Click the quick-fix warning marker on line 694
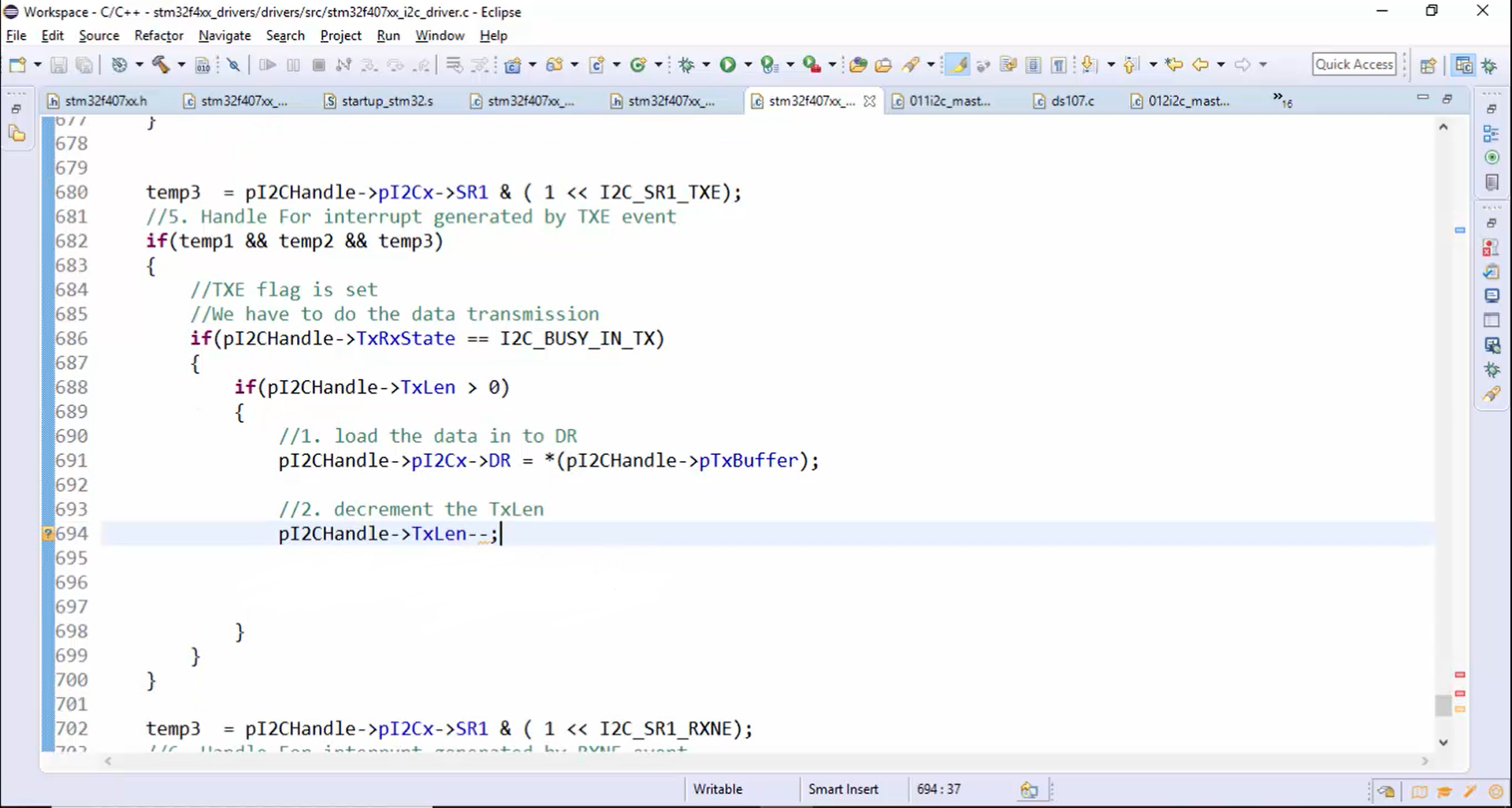1512x808 pixels. pyautogui.click(x=47, y=534)
